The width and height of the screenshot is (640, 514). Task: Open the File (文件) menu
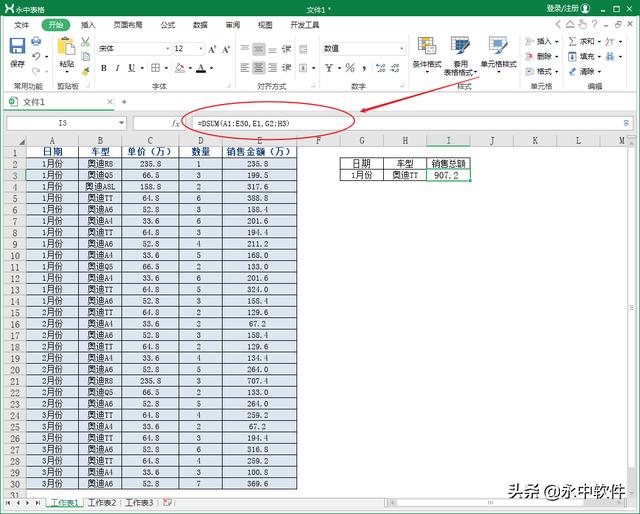(x=21, y=25)
